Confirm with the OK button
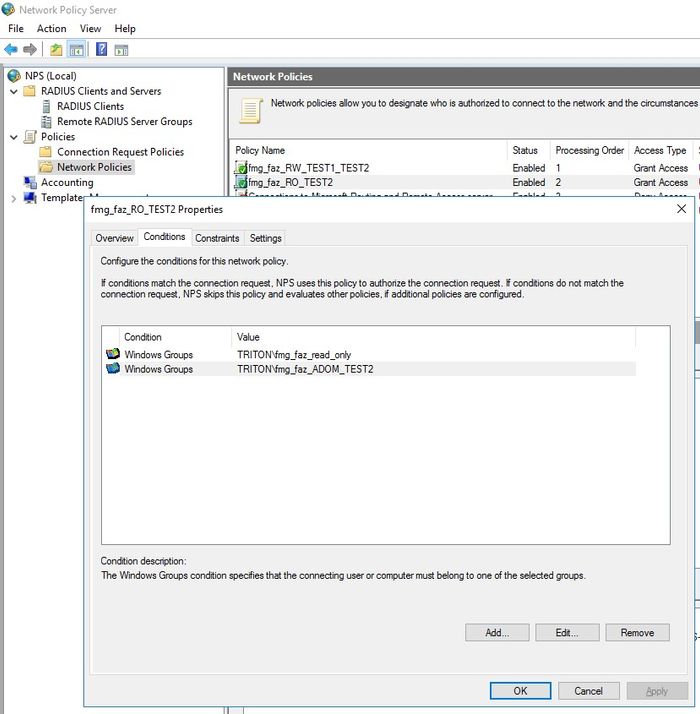This screenshot has width=700, height=714. [x=520, y=691]
